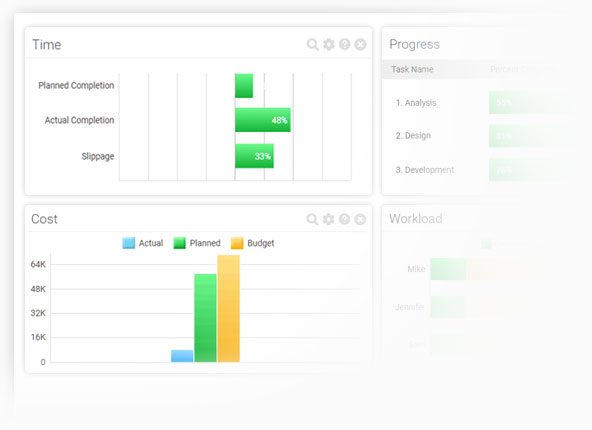This screenshot has height=430, width=592.
Task: Close the Time widget with X icon
Action: pos(361,45)
